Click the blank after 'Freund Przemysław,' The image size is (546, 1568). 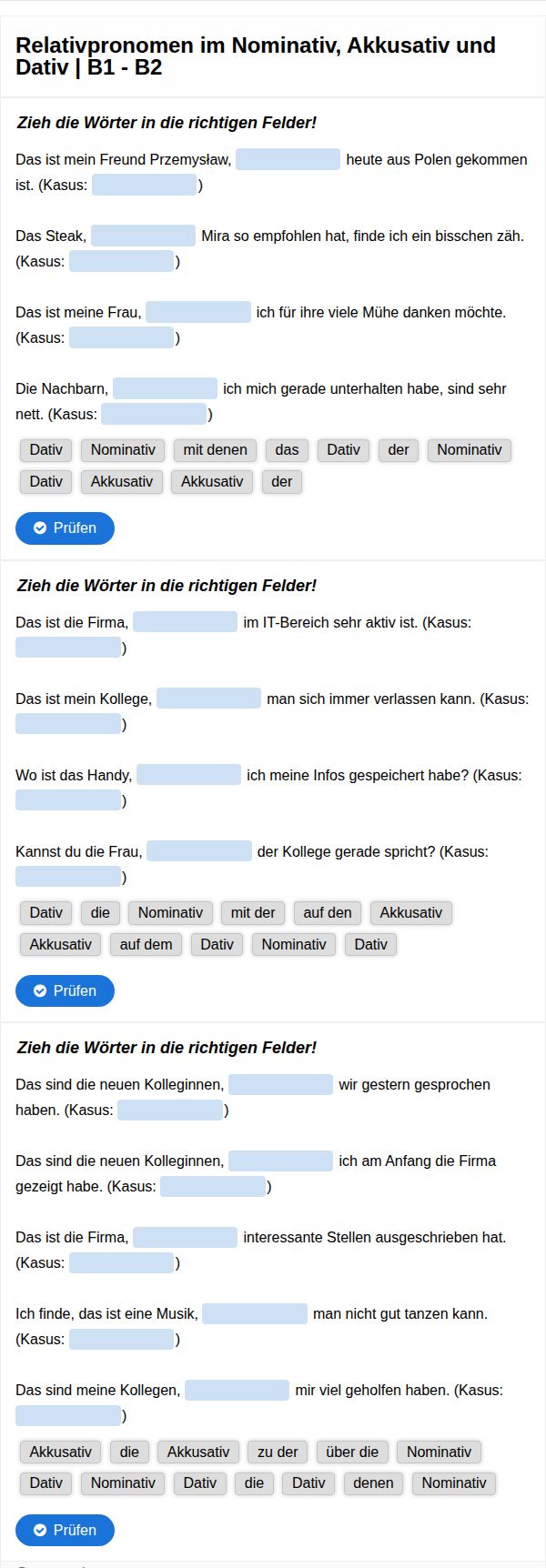(288, 159)
